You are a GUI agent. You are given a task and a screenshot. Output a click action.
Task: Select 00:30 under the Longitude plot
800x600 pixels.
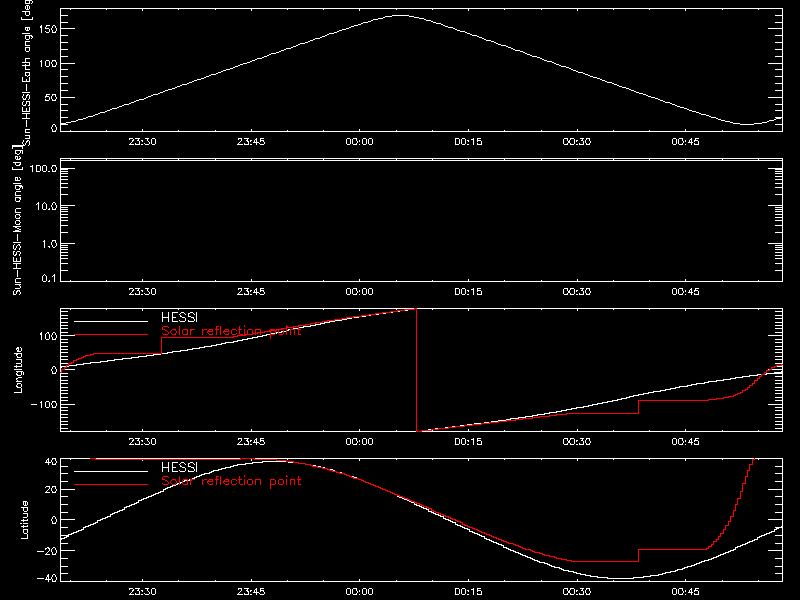577,441
